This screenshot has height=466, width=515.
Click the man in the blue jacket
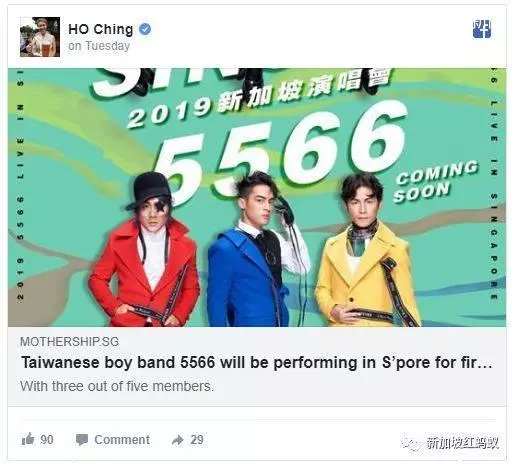(x=255, y=250)
